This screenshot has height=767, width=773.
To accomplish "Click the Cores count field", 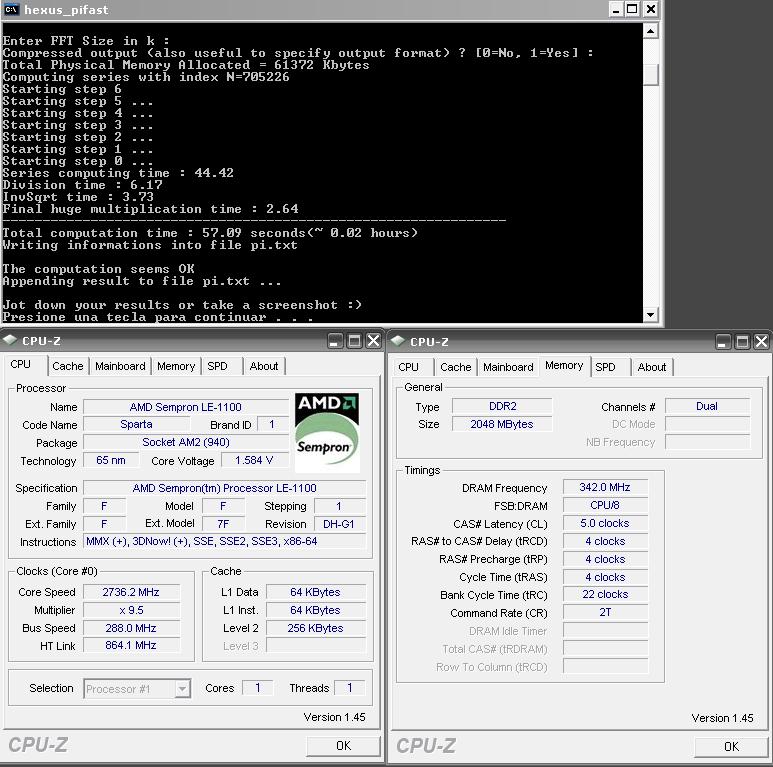I will (x=257, y=688).
